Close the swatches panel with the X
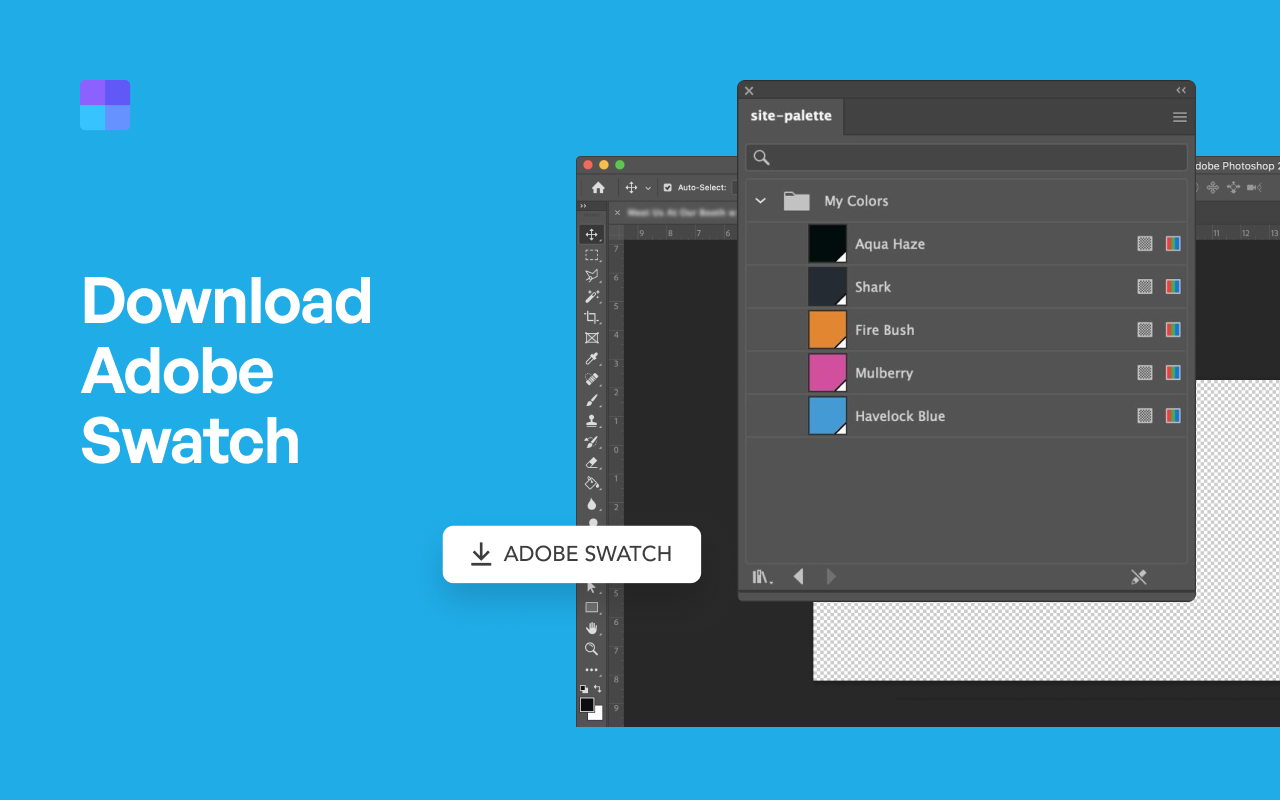The width and height of the screenshot is (1280, 800). [749, 91]
